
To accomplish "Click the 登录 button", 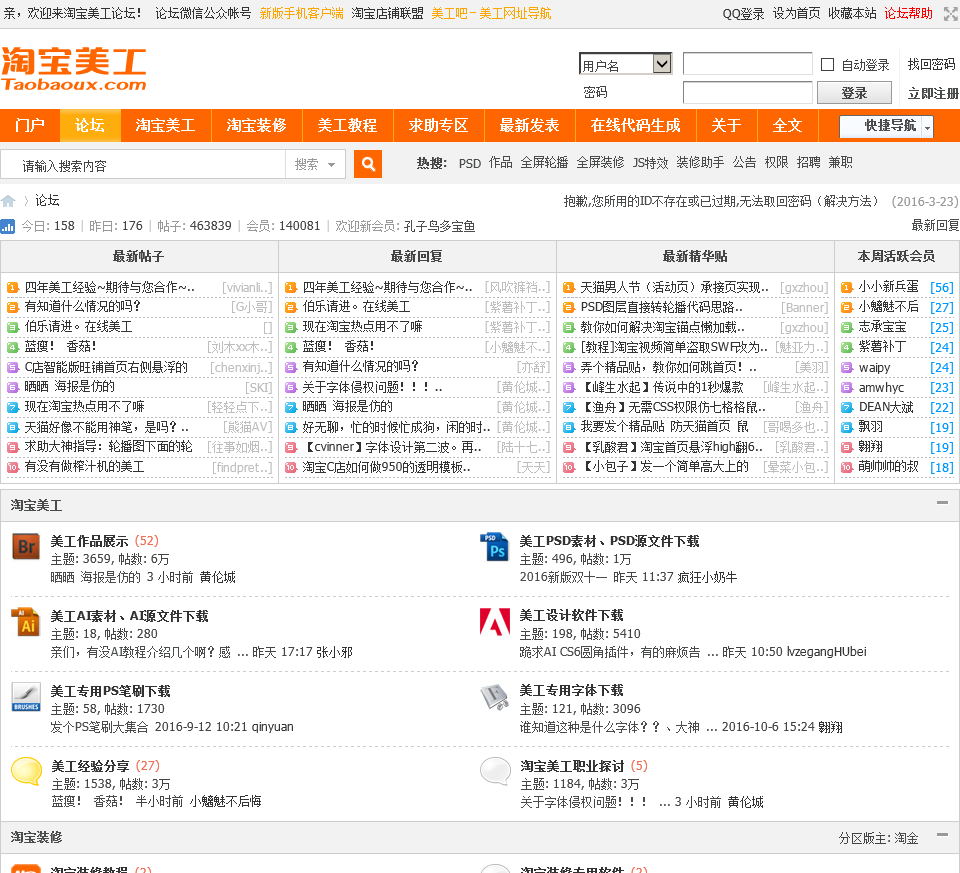I will point(854,93).
